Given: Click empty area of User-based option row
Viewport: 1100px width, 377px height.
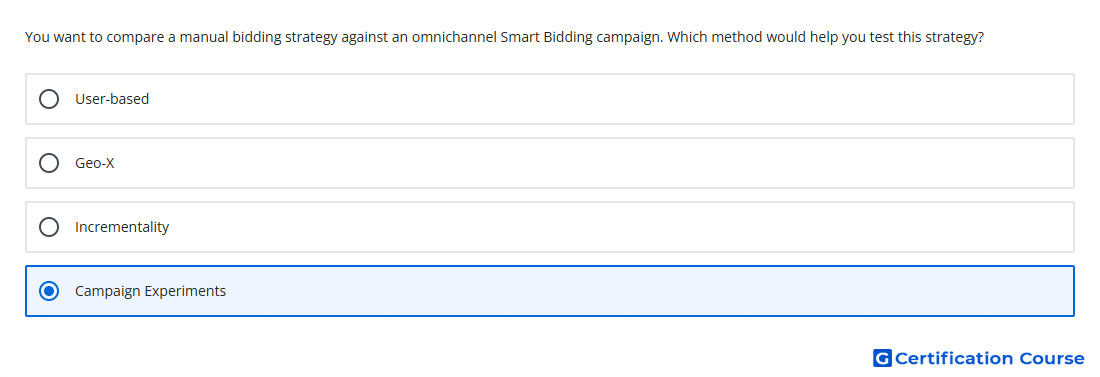Looking at the screenshot, I should (x=610, y=99).
